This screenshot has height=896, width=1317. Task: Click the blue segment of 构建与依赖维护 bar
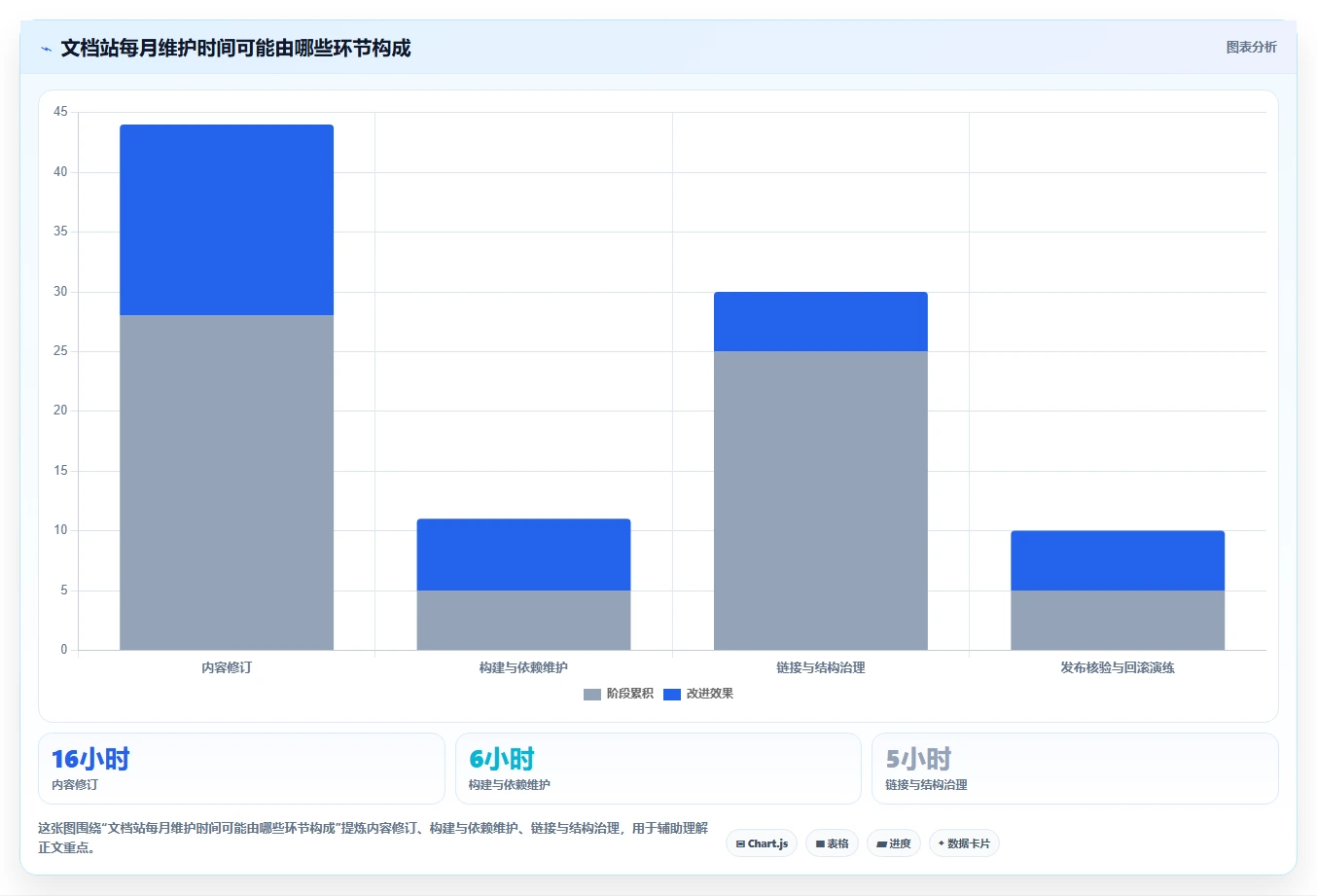(x=523, y=555)
